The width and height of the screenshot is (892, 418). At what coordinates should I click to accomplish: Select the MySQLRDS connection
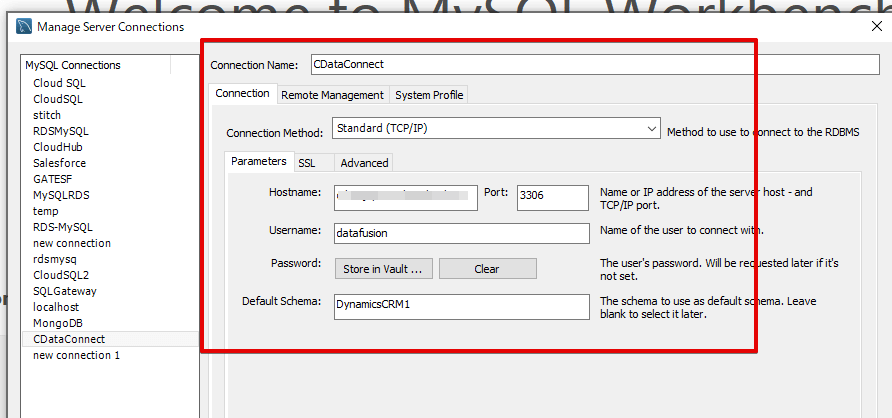click(61, 195)
